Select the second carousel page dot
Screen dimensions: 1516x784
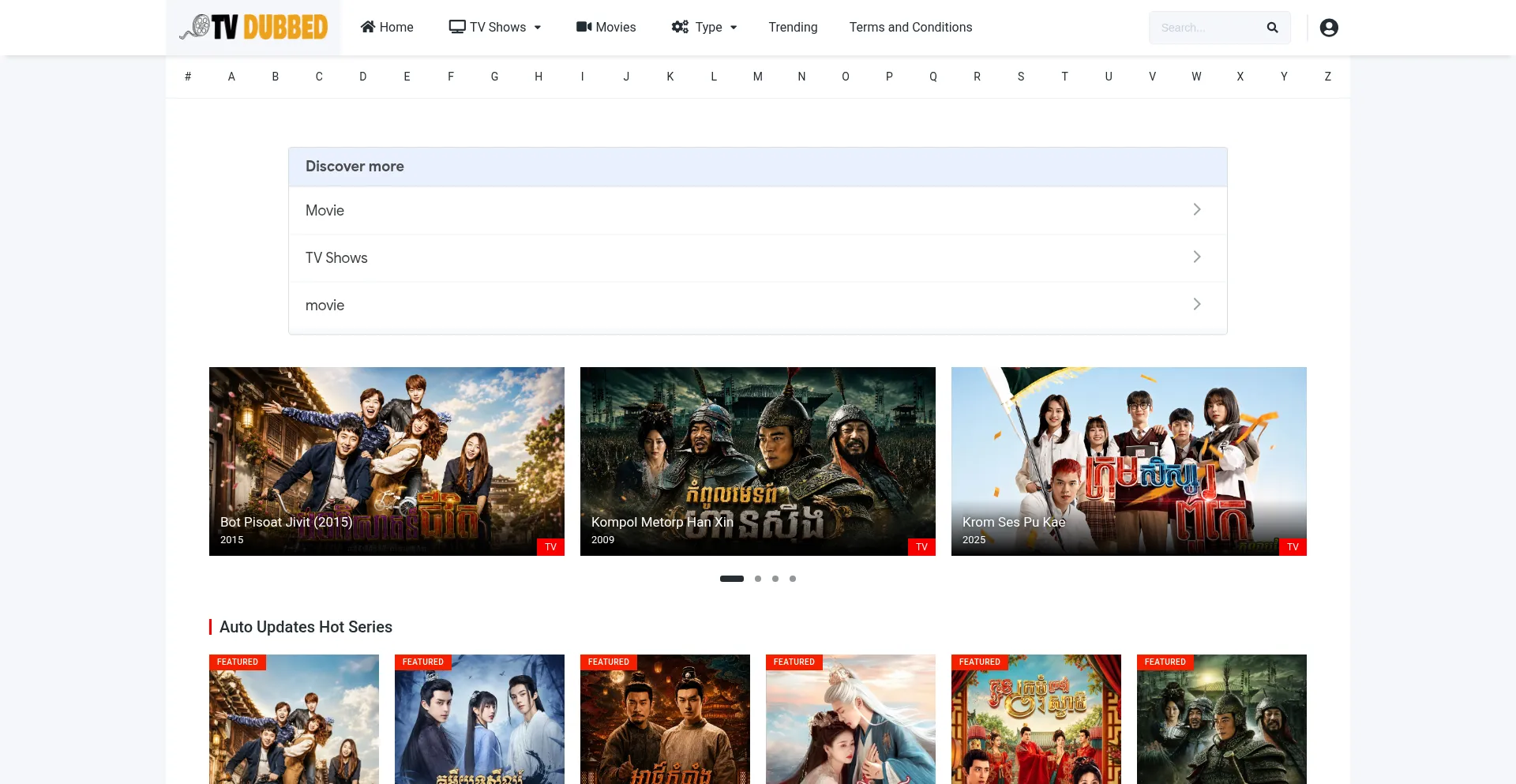[x=758, y=579]
